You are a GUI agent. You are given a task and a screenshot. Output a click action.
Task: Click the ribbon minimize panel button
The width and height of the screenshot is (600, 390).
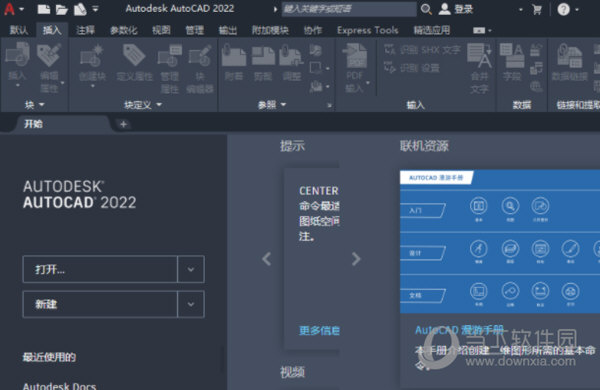click(479, 30)
